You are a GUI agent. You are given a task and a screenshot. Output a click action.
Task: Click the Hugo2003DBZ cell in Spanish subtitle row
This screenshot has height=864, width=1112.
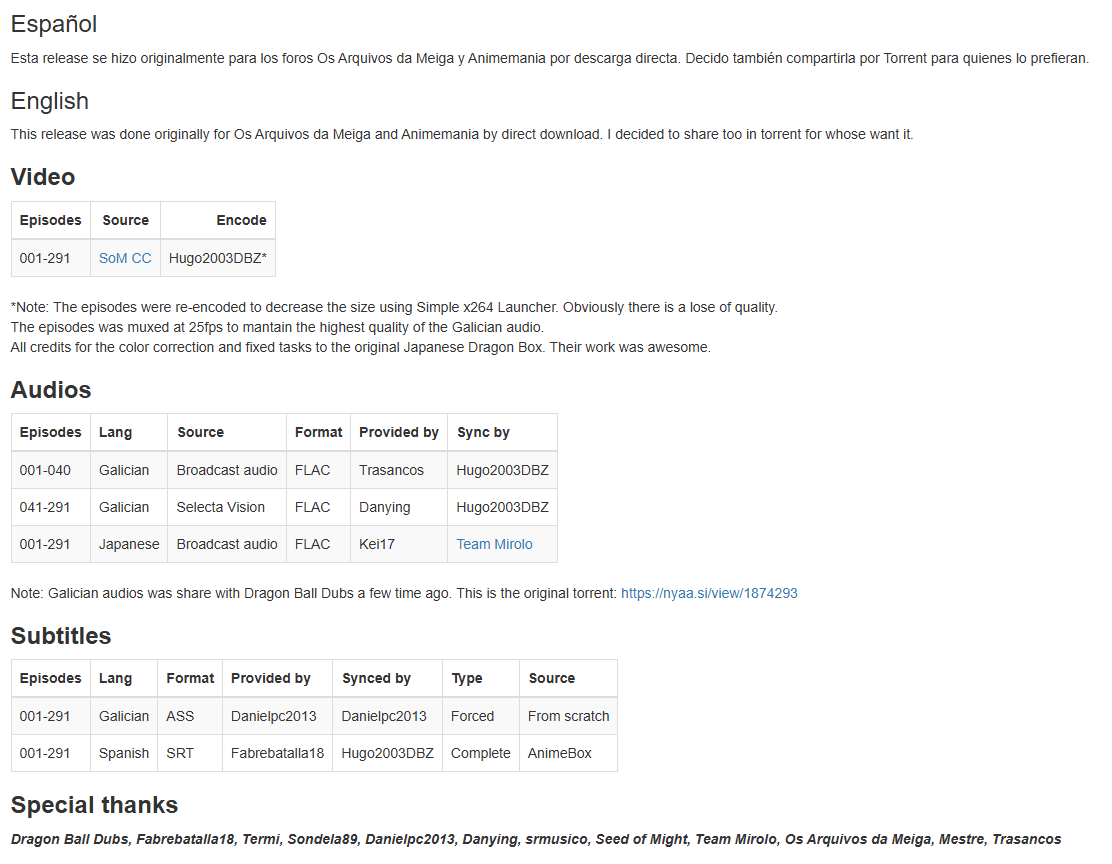click(387, 753)
